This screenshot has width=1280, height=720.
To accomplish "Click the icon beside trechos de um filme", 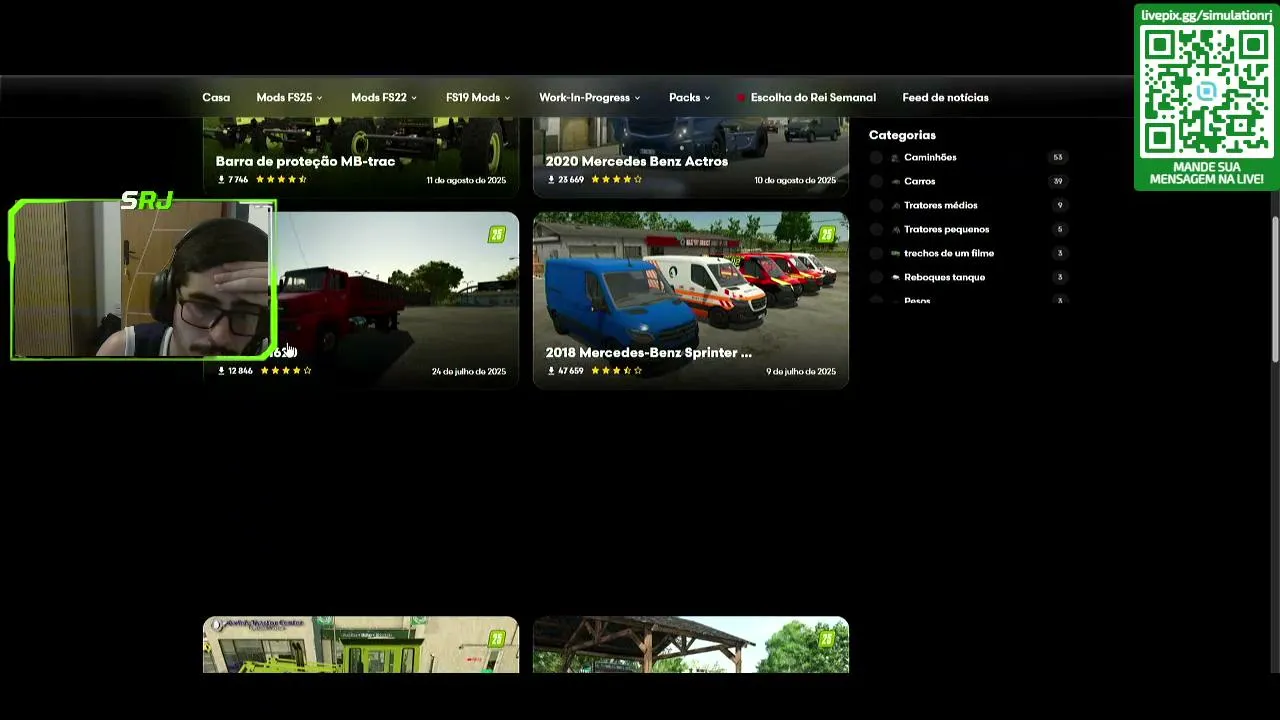I will (x=895, y=253).
